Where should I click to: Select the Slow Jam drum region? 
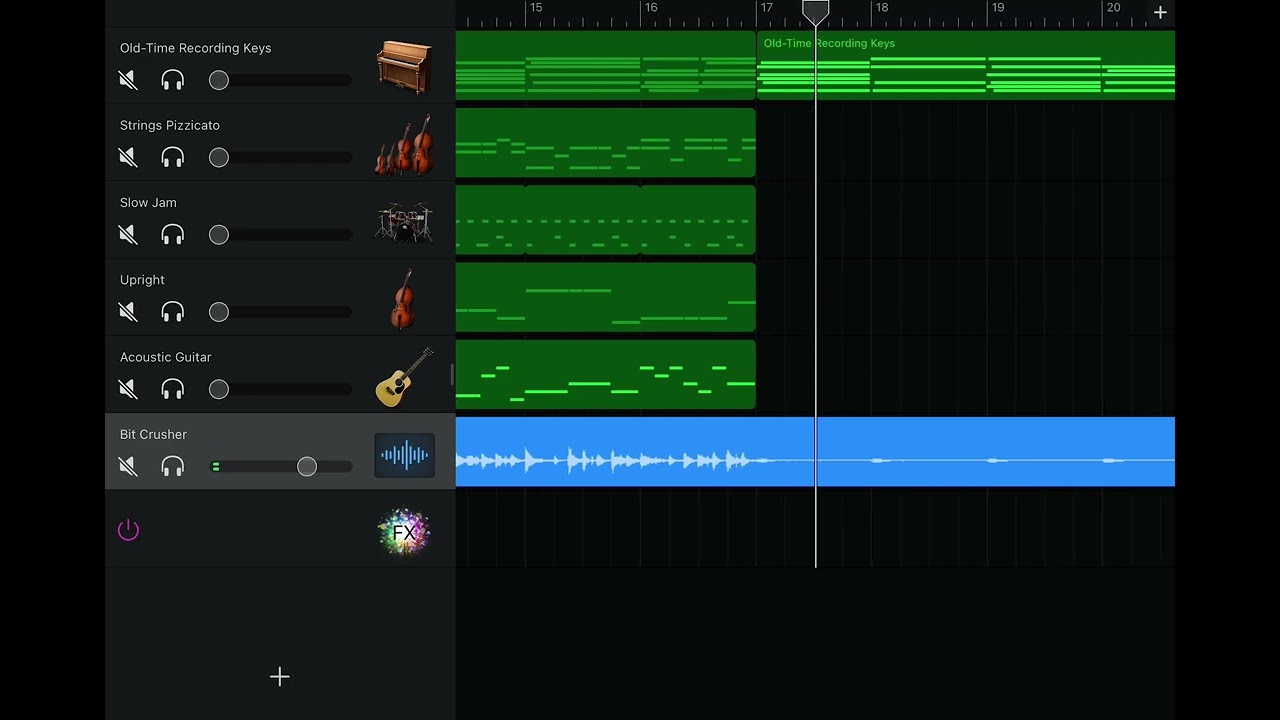(x=606, y=220)
